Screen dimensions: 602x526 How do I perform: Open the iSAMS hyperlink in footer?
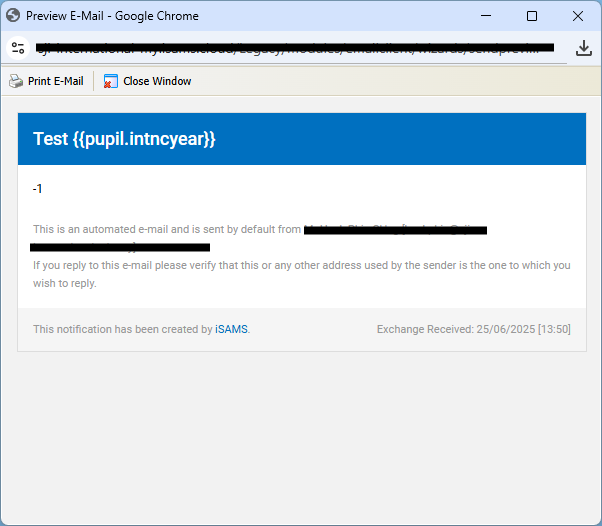pos(231,329)
